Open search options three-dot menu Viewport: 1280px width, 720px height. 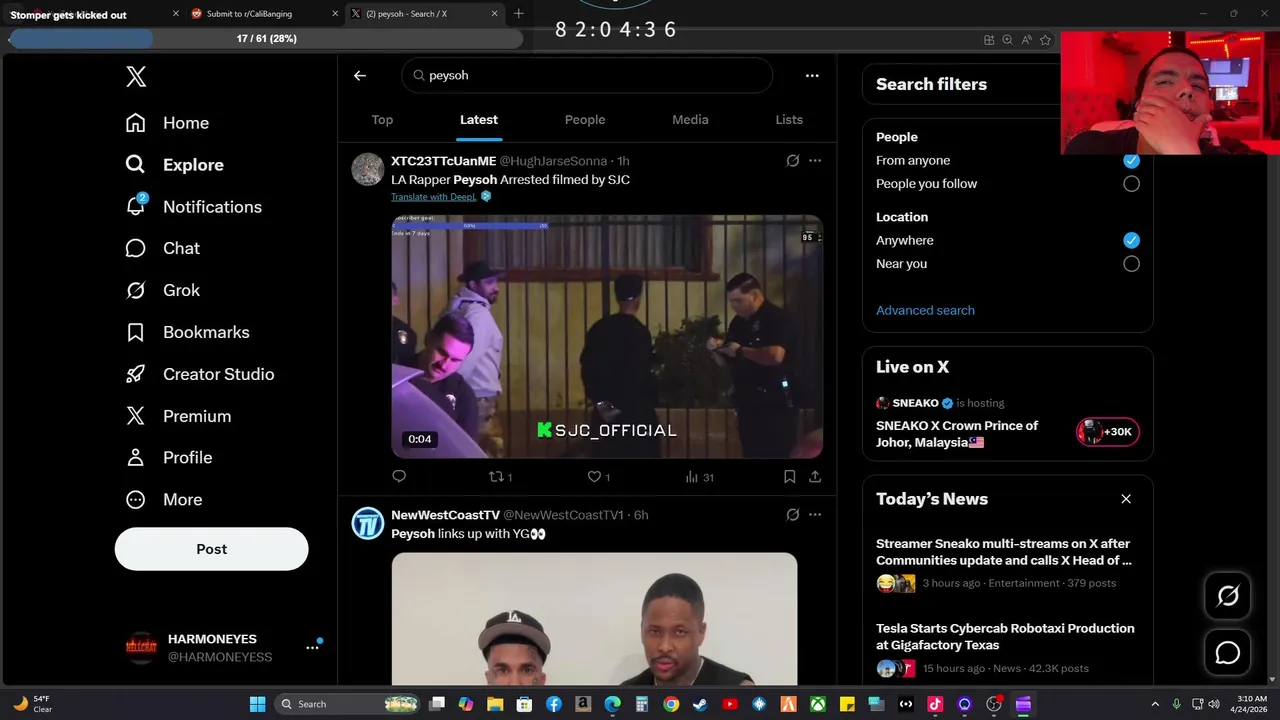coord(812,75)
